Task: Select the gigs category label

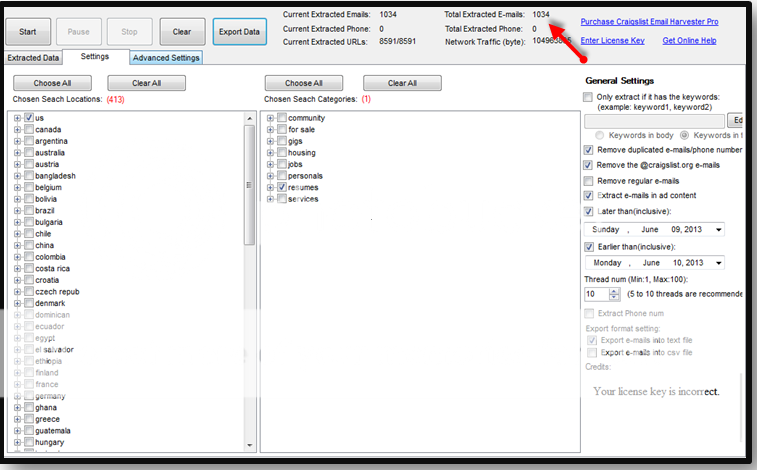Action: point(295,141)
